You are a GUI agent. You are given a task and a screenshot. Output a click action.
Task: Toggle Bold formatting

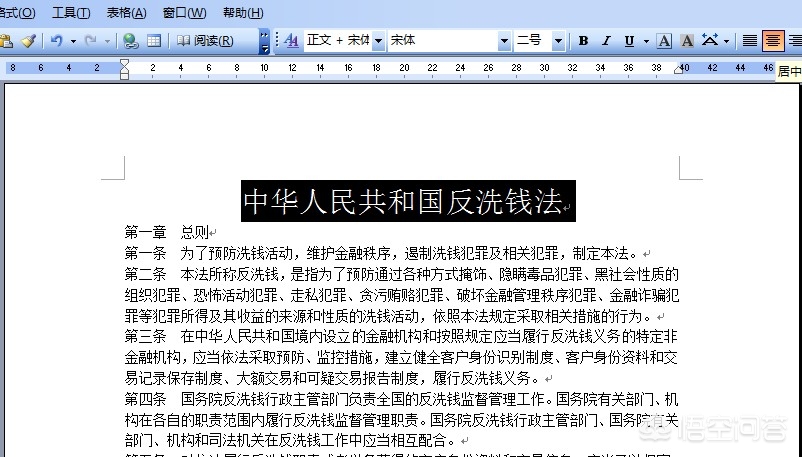pos(582,41)
